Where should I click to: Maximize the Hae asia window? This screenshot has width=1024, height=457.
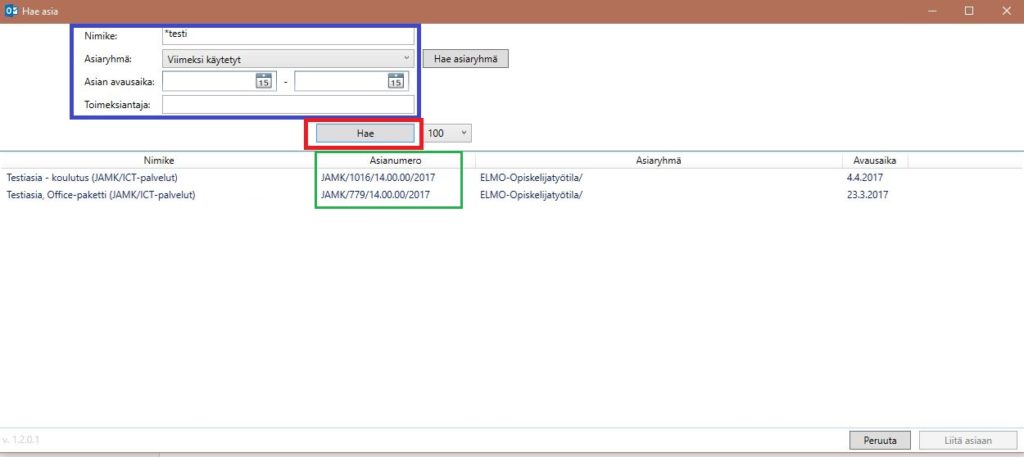[x=969, y=10]
